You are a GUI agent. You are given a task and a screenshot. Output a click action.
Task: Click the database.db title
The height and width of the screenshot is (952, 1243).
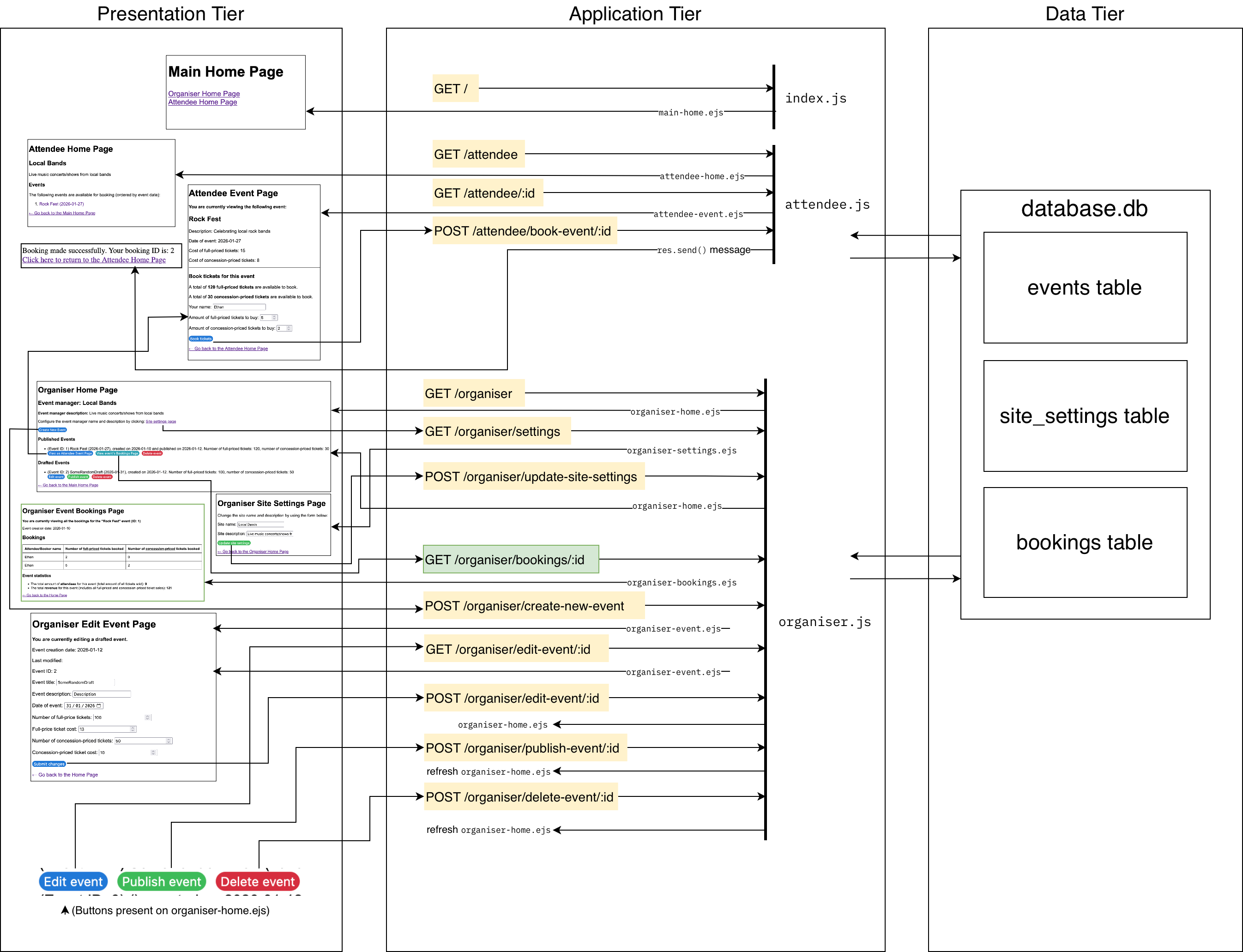pyautogui.click(x=1084, y=209)
